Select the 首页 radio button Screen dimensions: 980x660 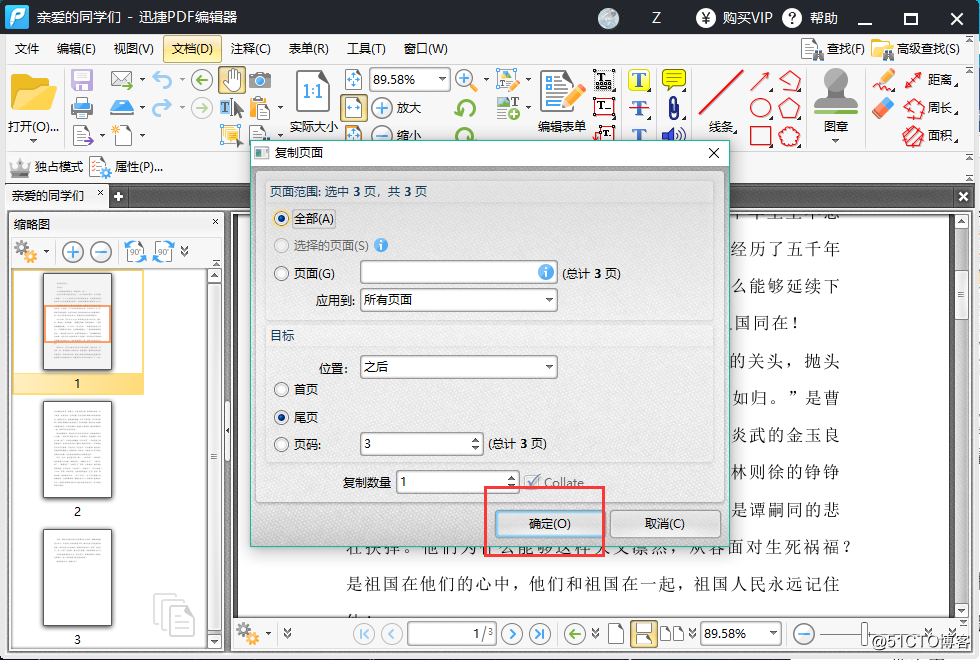(x=281, y=389)
